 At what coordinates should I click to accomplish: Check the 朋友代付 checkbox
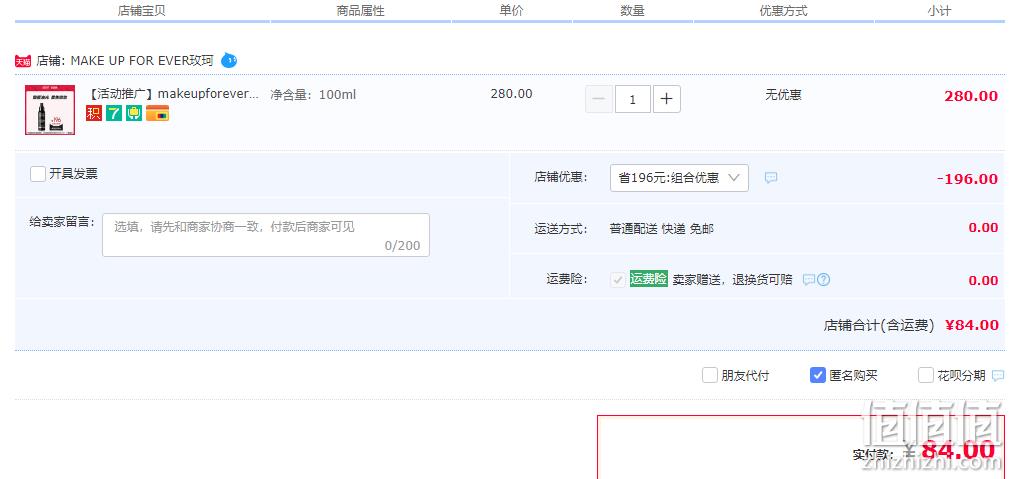click(x=710, y=375)
